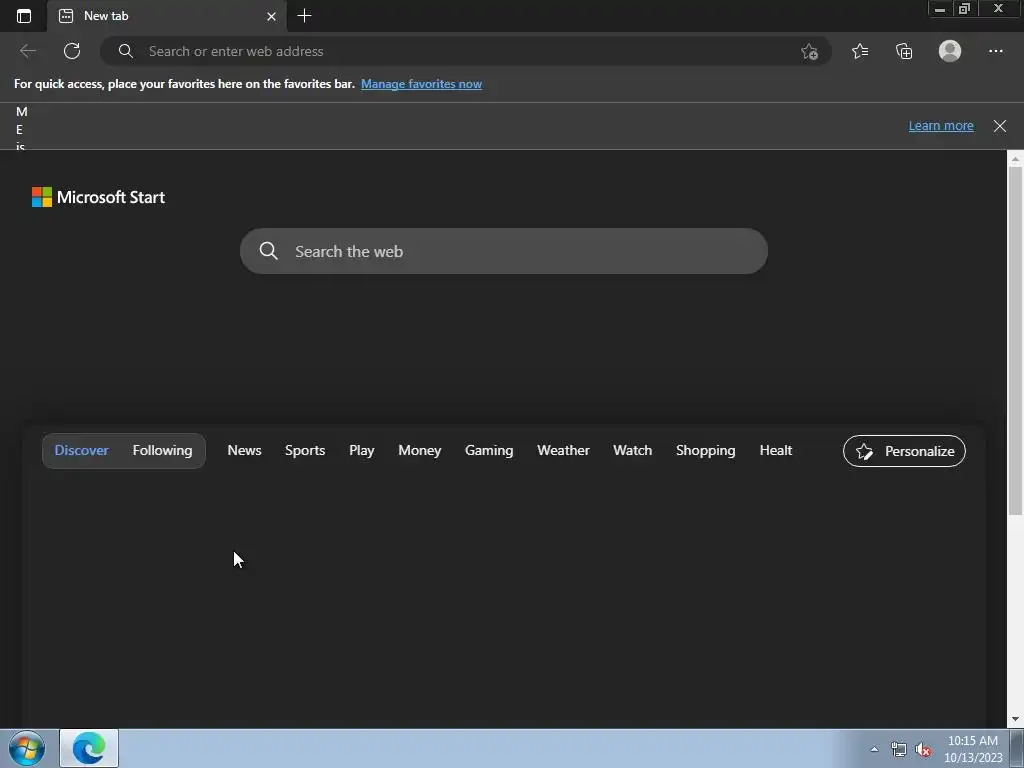
Task: Click the scrollbar up arrow
Action: tap(1015, 158)
